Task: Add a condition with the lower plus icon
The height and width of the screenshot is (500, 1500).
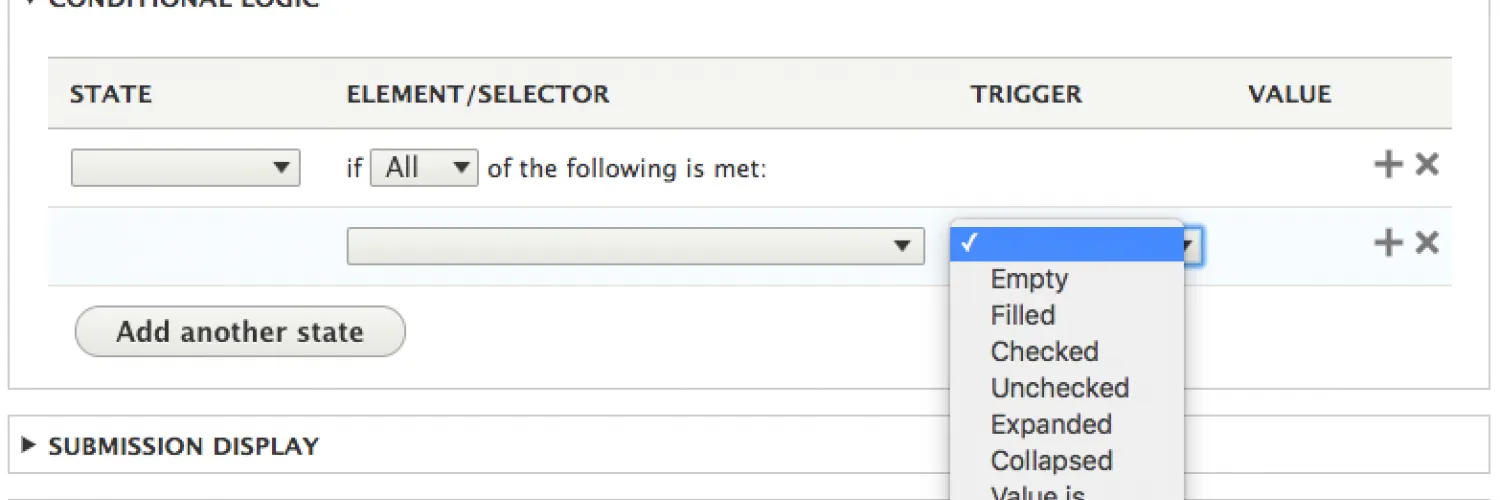Action: click(1388, 243)
